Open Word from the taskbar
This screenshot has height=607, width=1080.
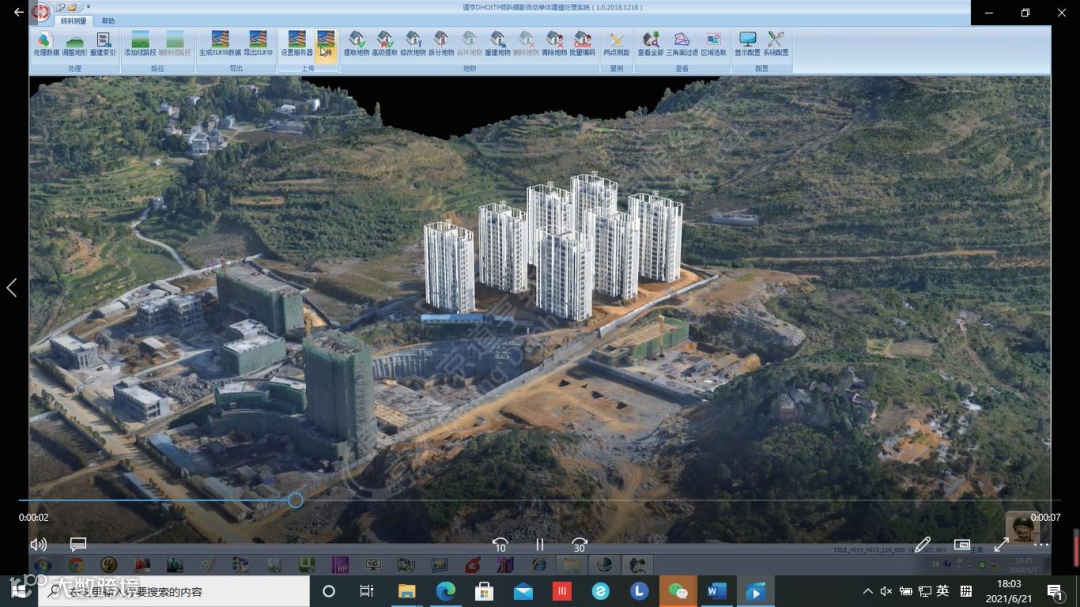(x=716, y=591)
